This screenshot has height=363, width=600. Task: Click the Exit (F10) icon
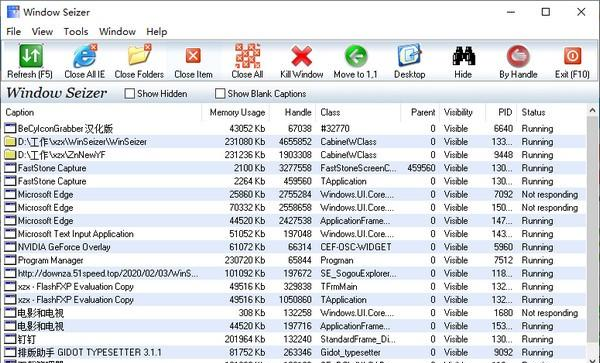tap(572, 56)
